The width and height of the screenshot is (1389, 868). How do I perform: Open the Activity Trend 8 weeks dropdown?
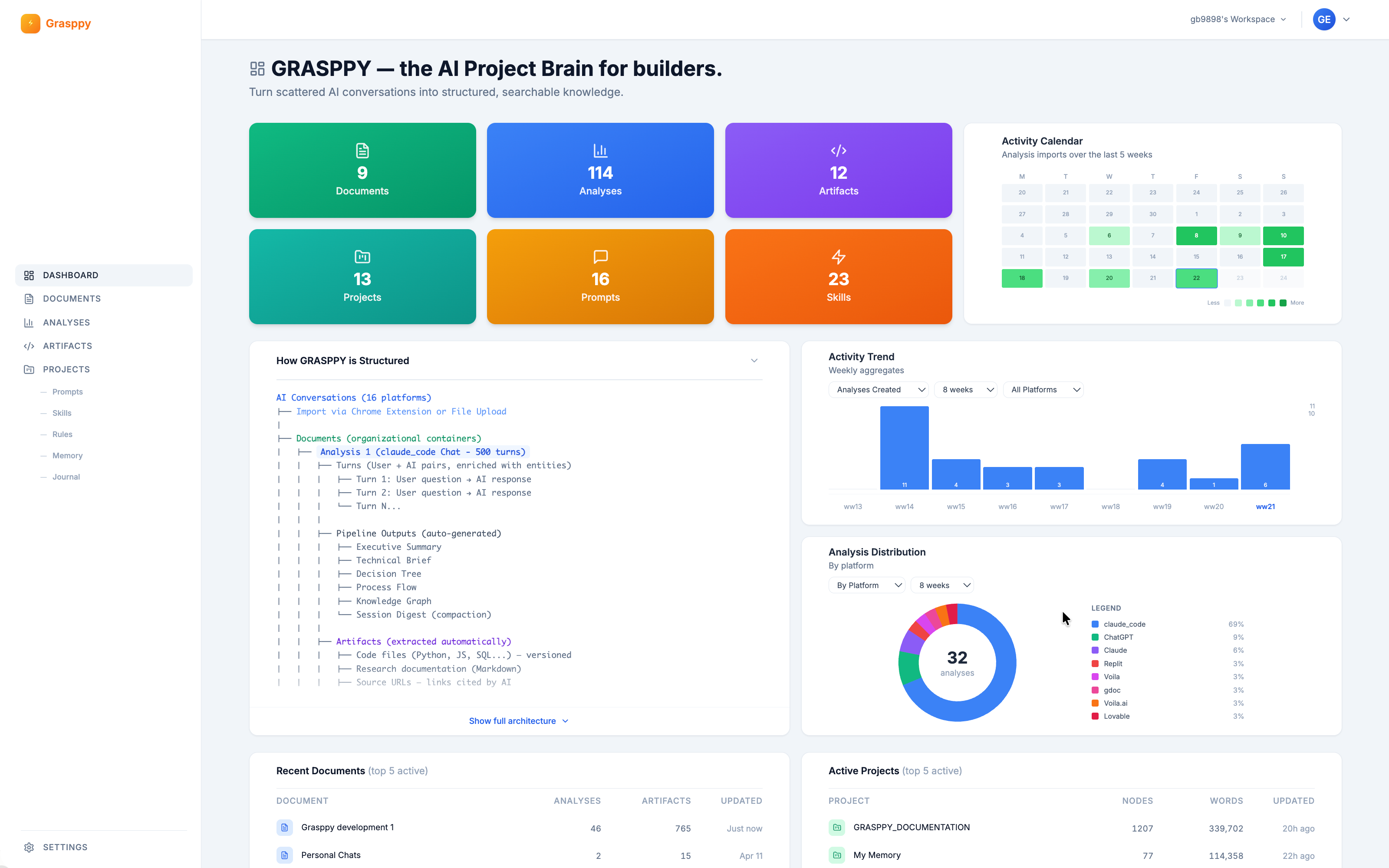[x=966, y=390]
